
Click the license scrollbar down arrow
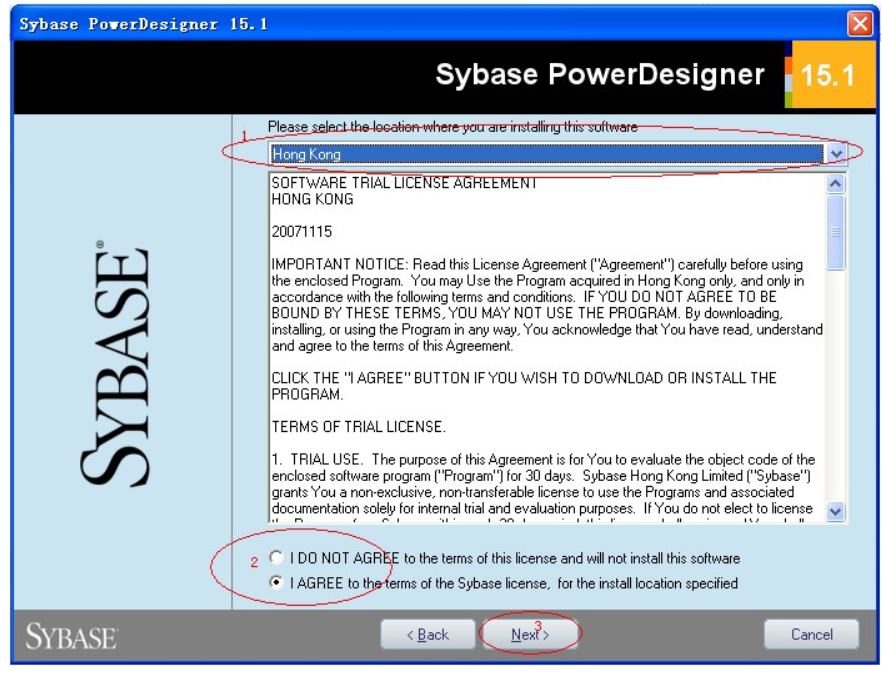tap(835, 512)
